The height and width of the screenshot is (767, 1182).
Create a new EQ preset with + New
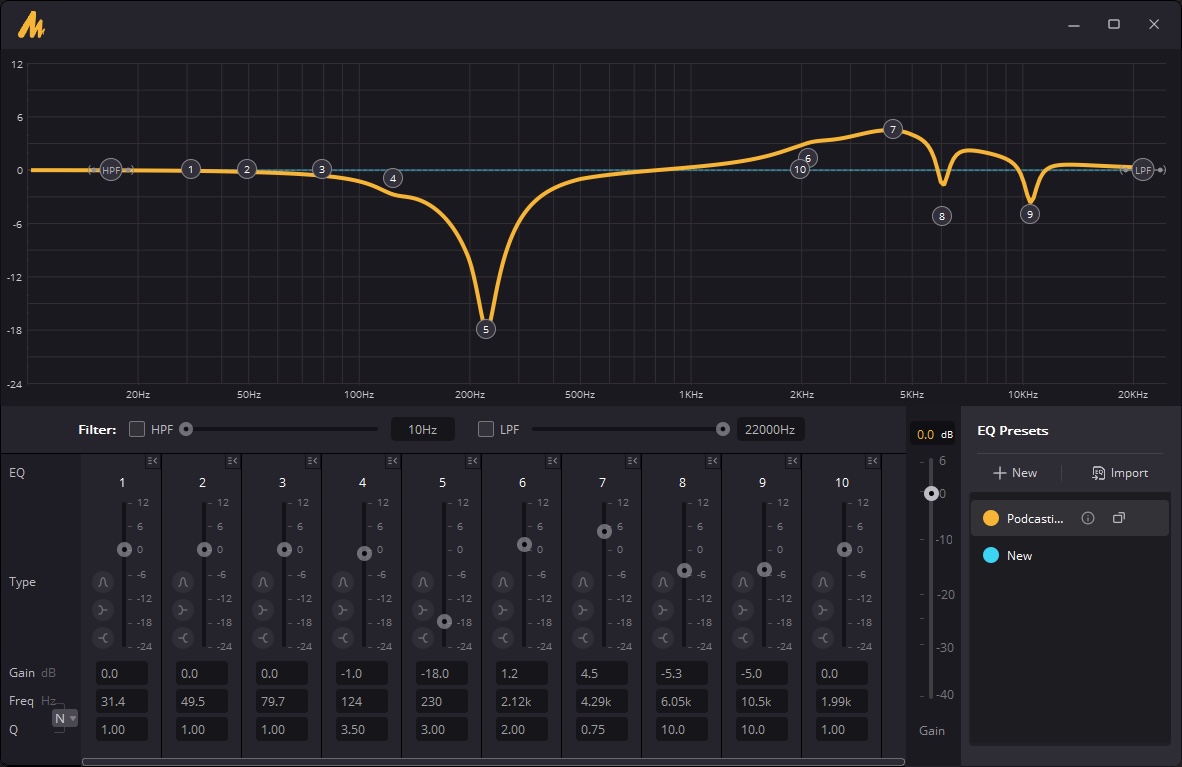pyautogui.click(x=1015, y=473)
